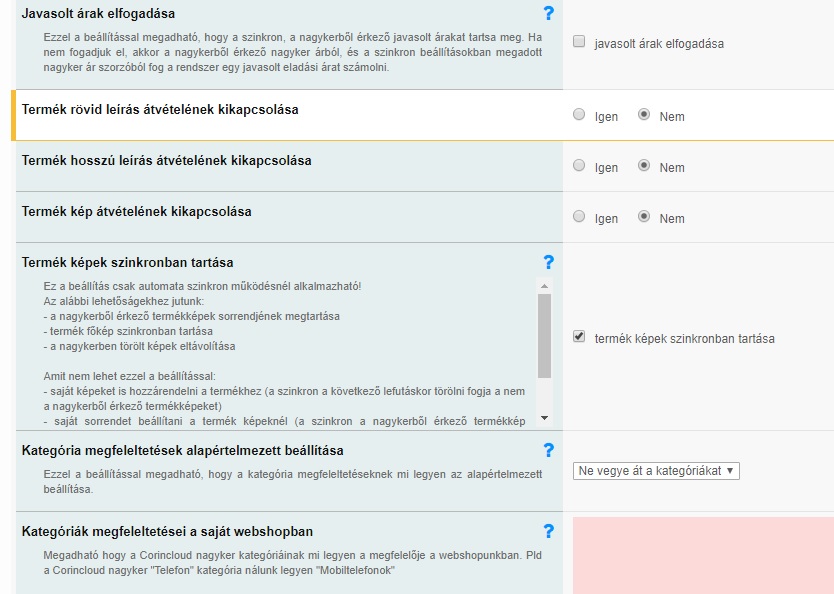This screenshot has width=834, height=594.
Task: Click help icon for Termék képek szinkronban tartása
Action: [548, 262]
